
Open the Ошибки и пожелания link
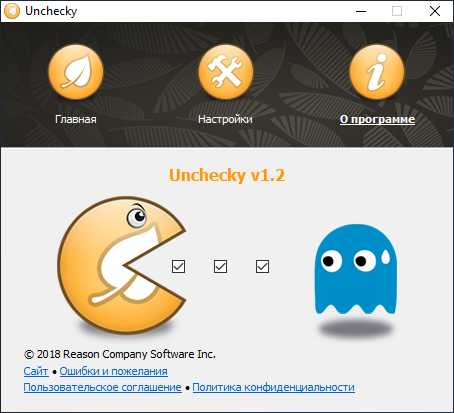pyautogui.click(x=114, y=371)
